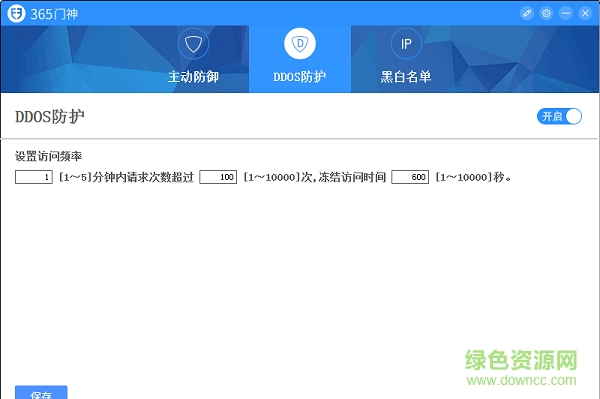Click the minutes input field showing 1
This screenshot has height=399, width=600.
pos(34,177)
